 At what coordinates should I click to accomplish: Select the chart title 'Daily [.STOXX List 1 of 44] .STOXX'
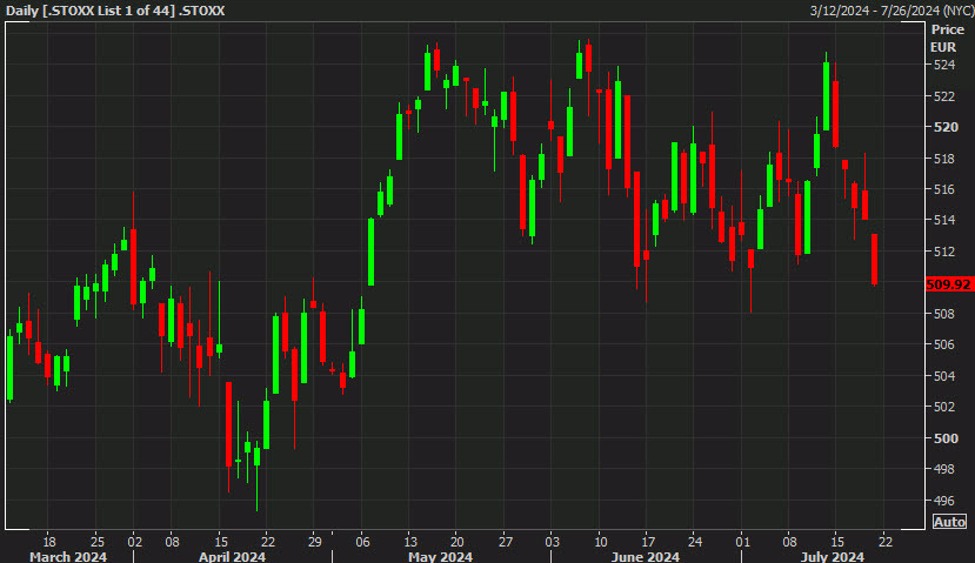[115, 11]
